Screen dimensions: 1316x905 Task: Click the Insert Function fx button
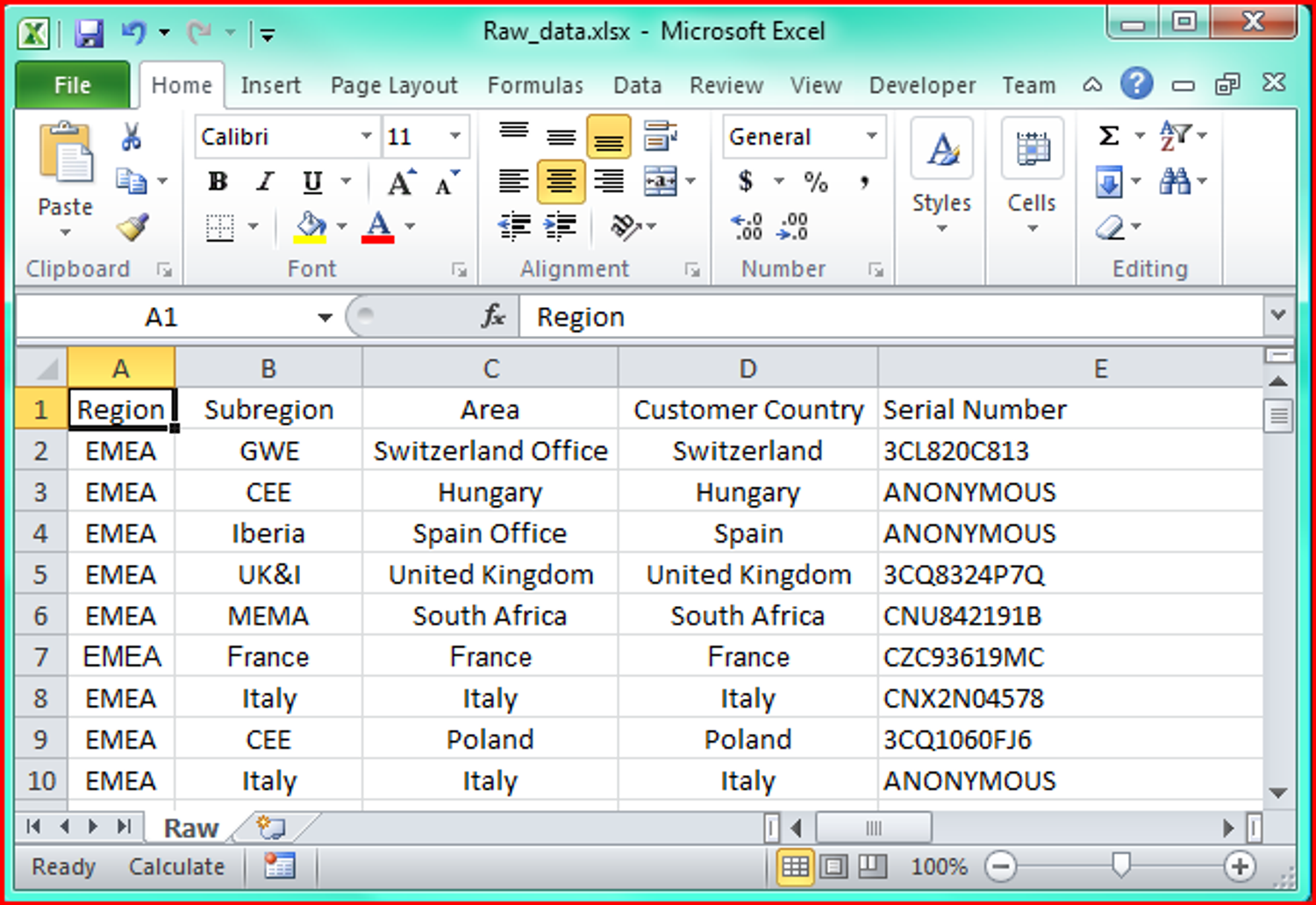coord(491,317)
